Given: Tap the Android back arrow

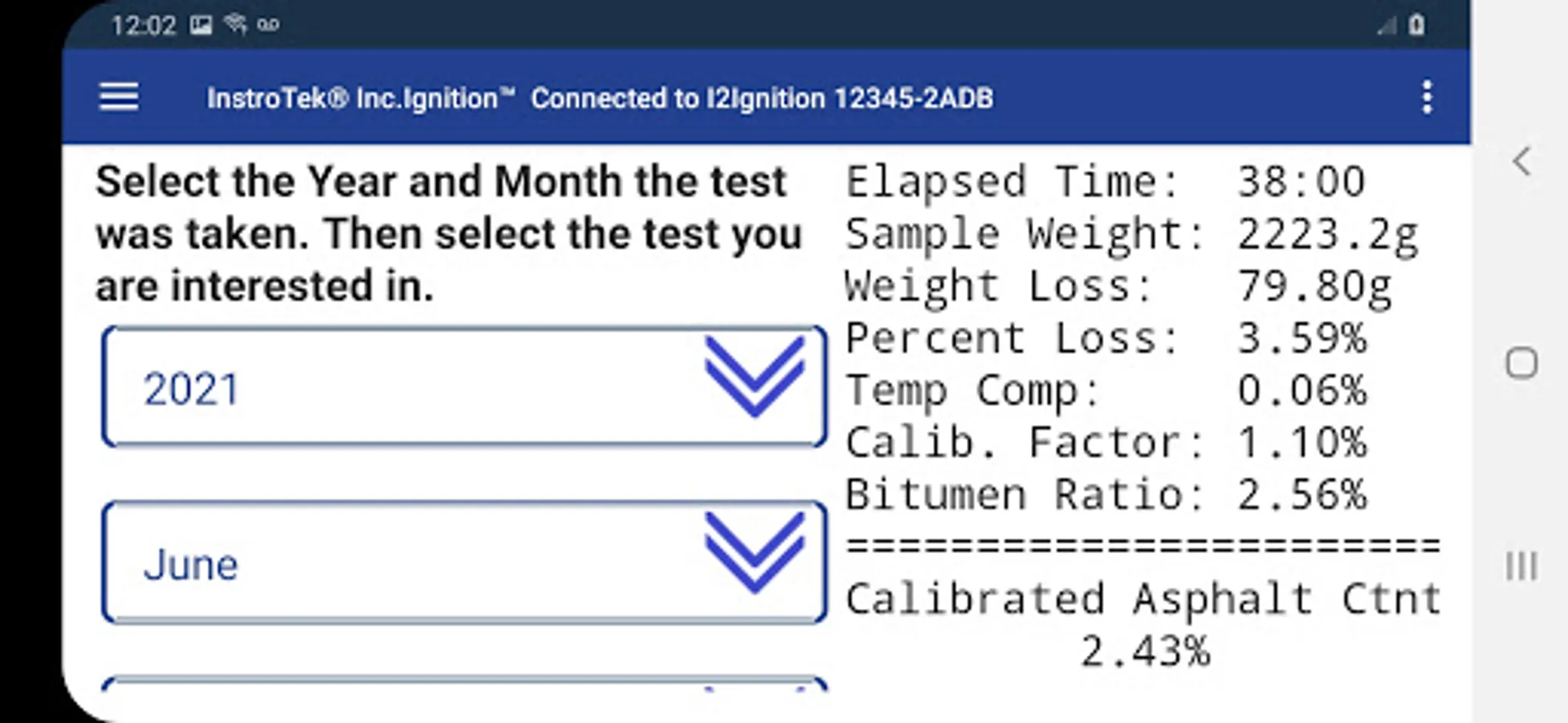Looking at the screenshot, I should tap(1521, 161).
